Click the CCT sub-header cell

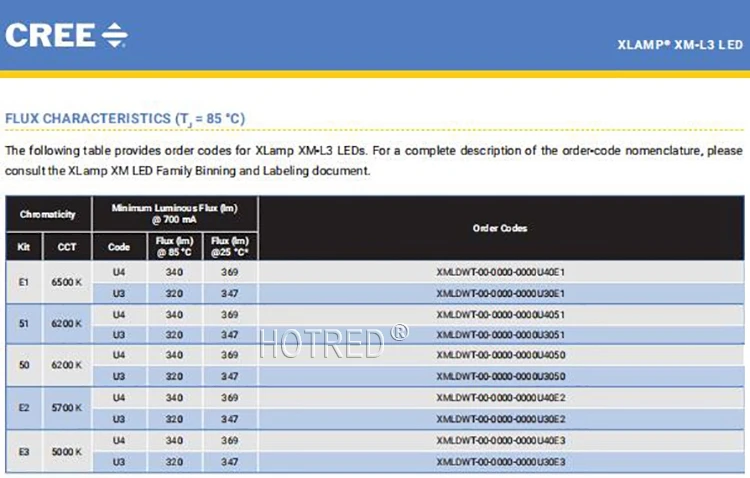coord(67,247)
